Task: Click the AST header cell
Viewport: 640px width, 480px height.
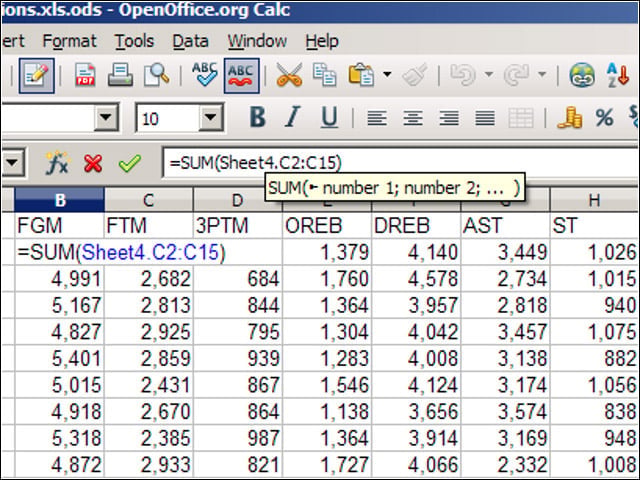Action: click(506, 225)
